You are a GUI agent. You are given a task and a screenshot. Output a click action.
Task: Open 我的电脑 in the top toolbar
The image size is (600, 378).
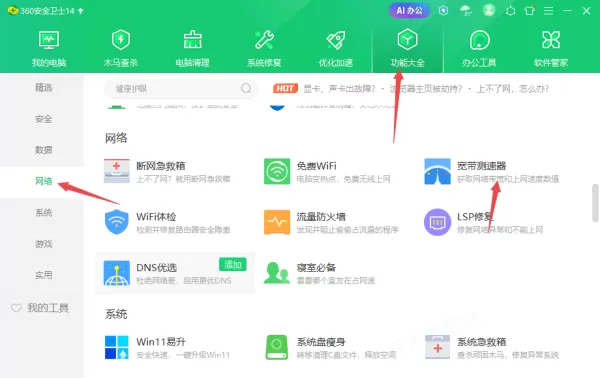[x=49, y=49]
